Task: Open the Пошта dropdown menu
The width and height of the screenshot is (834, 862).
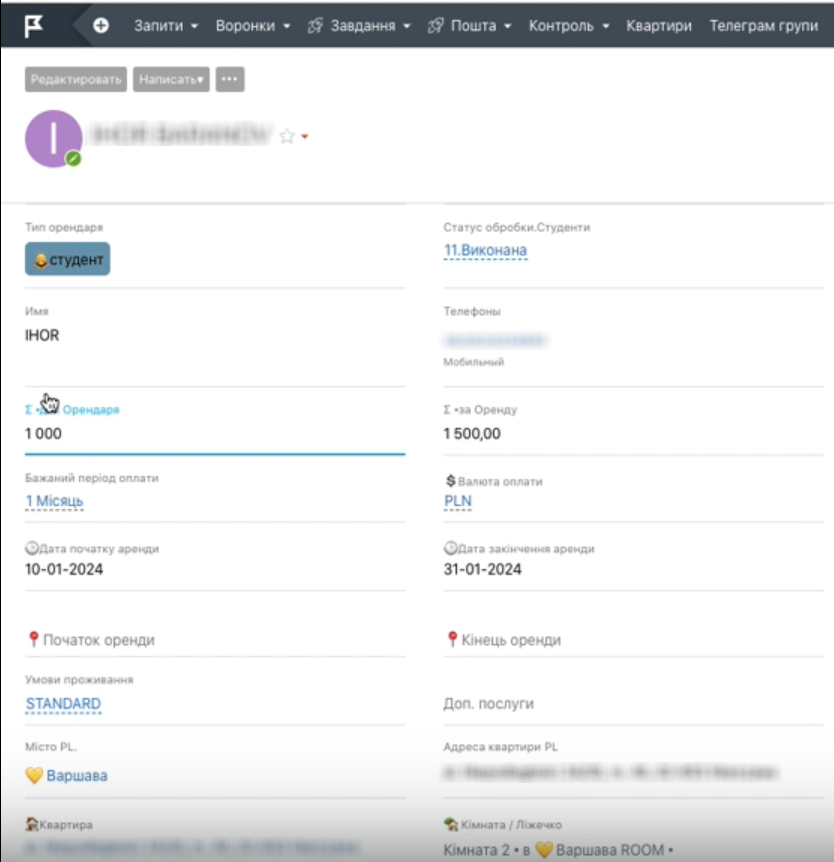Action: [470, 25]
